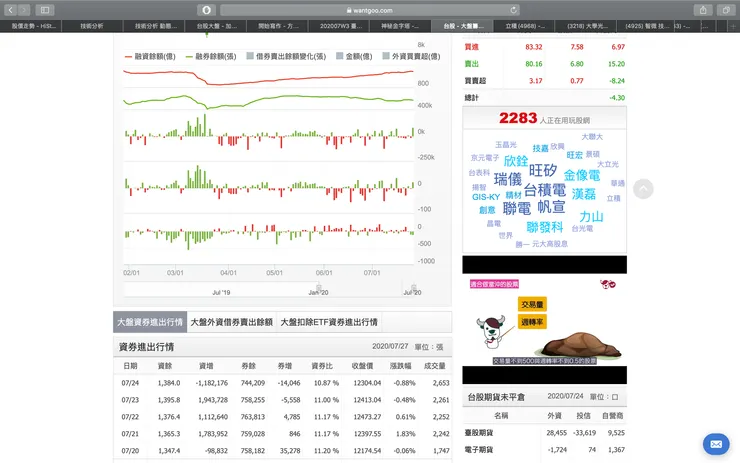Open the blue mail chat bubble

(716, 444)
